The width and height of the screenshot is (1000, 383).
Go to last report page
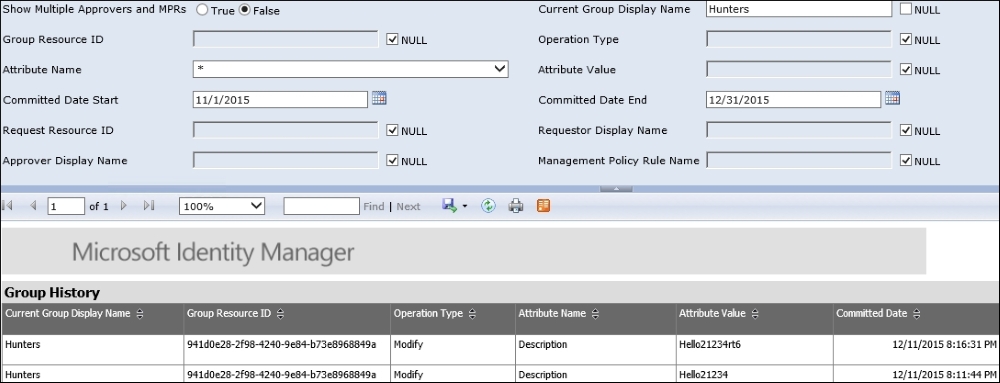pos(149,206)
